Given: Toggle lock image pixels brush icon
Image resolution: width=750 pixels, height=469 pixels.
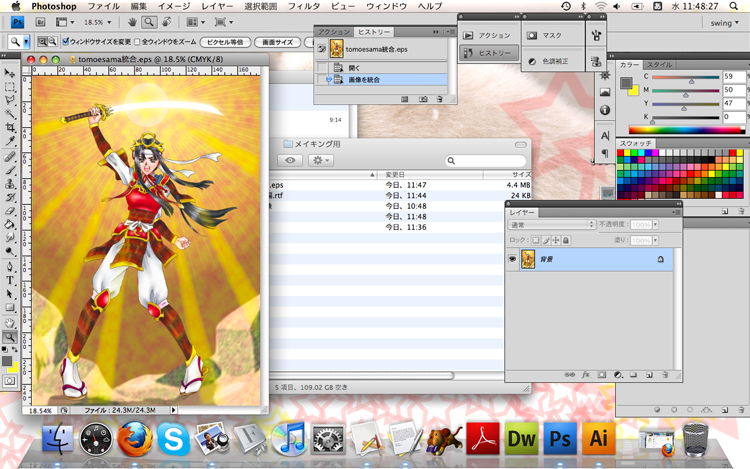Looking at the screenshot, I should coord(546,240).
